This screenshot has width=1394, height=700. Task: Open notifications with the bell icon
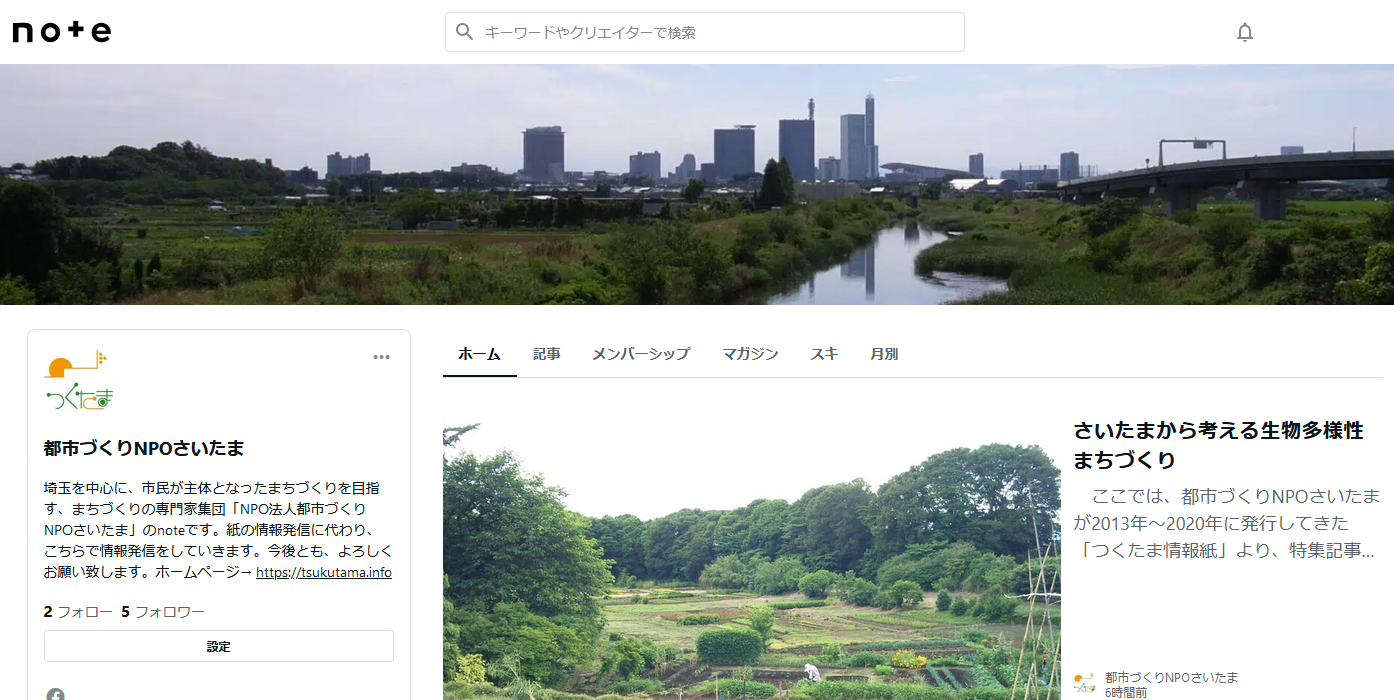pyautogui.click(x=1244, y=32)
